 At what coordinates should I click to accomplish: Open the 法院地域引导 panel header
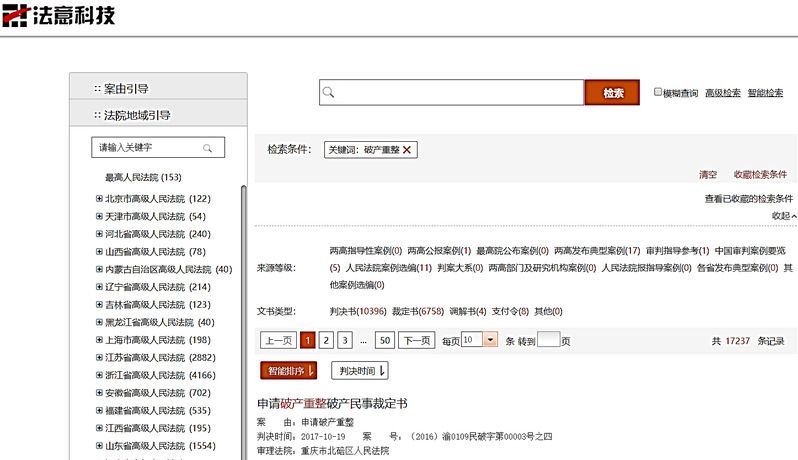(157, 115)
